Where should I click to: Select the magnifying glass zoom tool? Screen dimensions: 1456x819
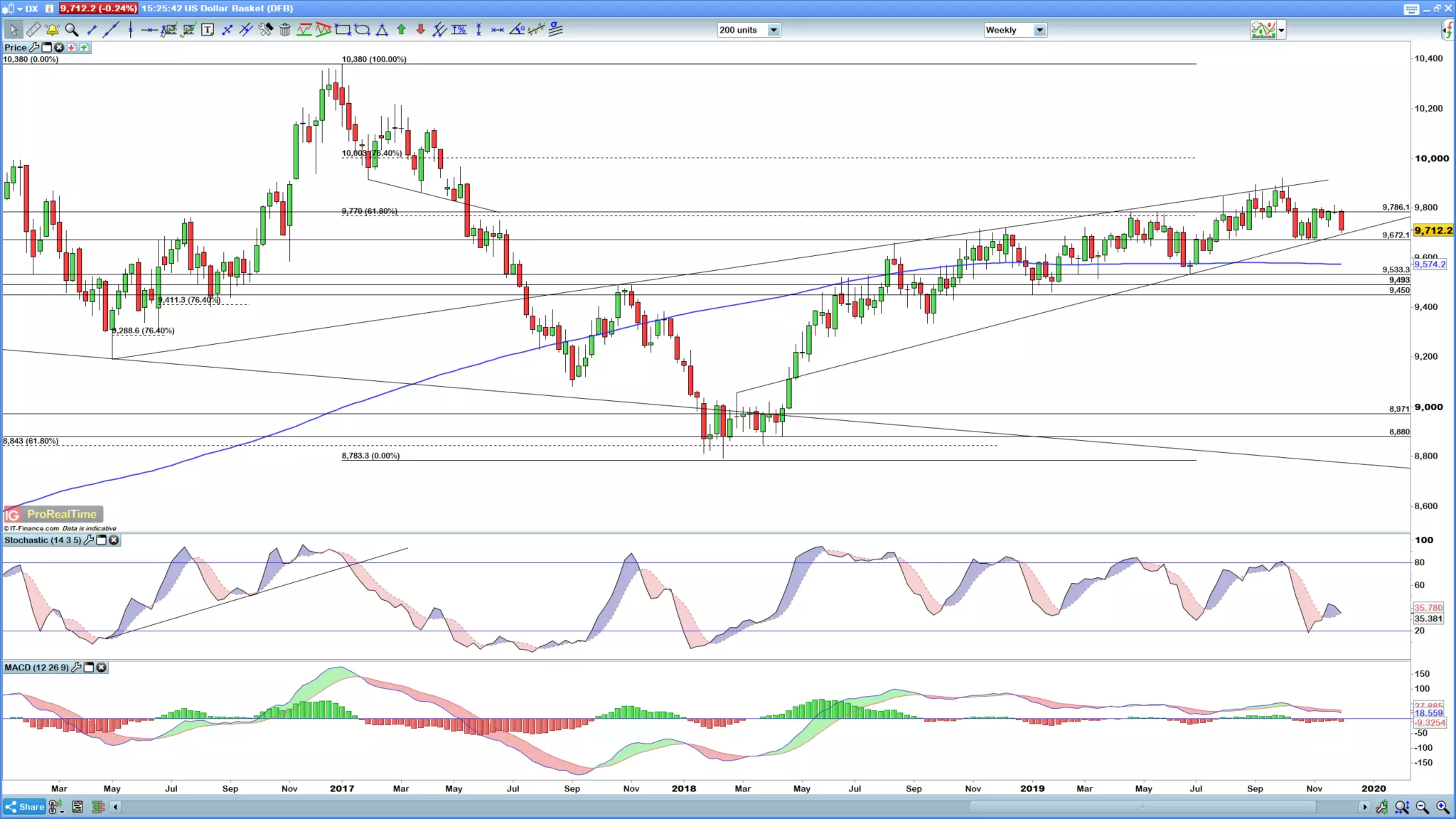tap(71, 29)
